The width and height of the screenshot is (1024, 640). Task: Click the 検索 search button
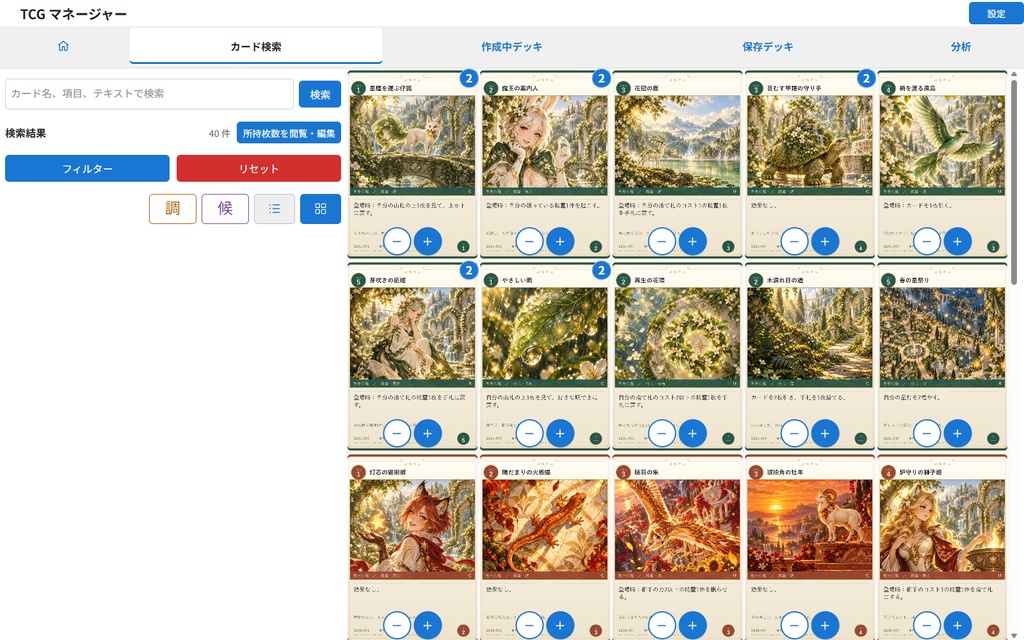coord(320,95)
